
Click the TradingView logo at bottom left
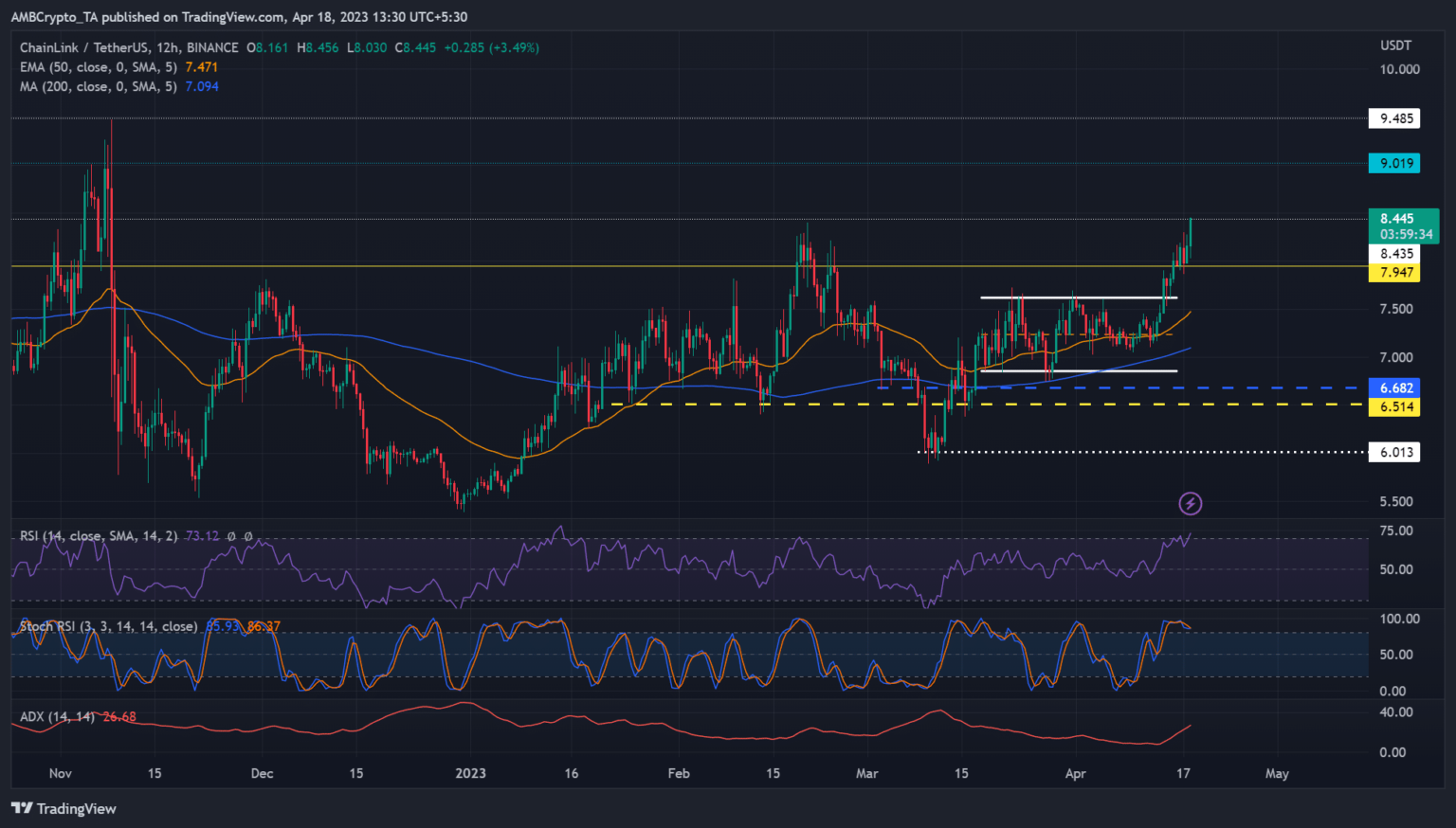(64, 808)
